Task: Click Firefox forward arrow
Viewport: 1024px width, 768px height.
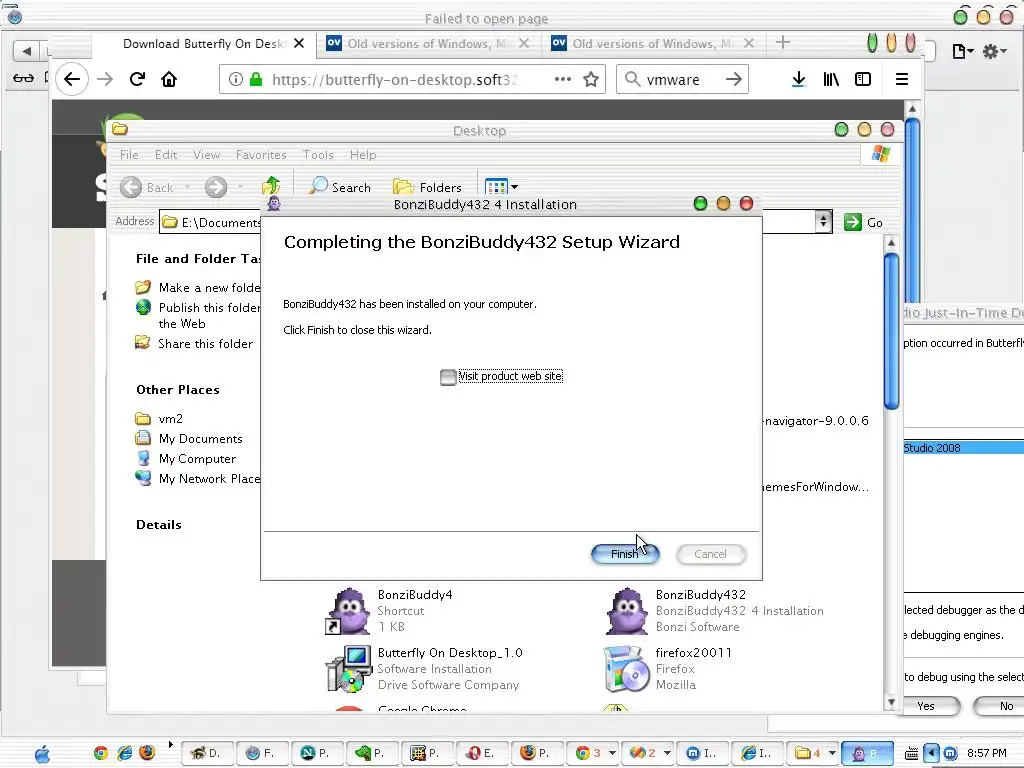Action: pos(104,79)
